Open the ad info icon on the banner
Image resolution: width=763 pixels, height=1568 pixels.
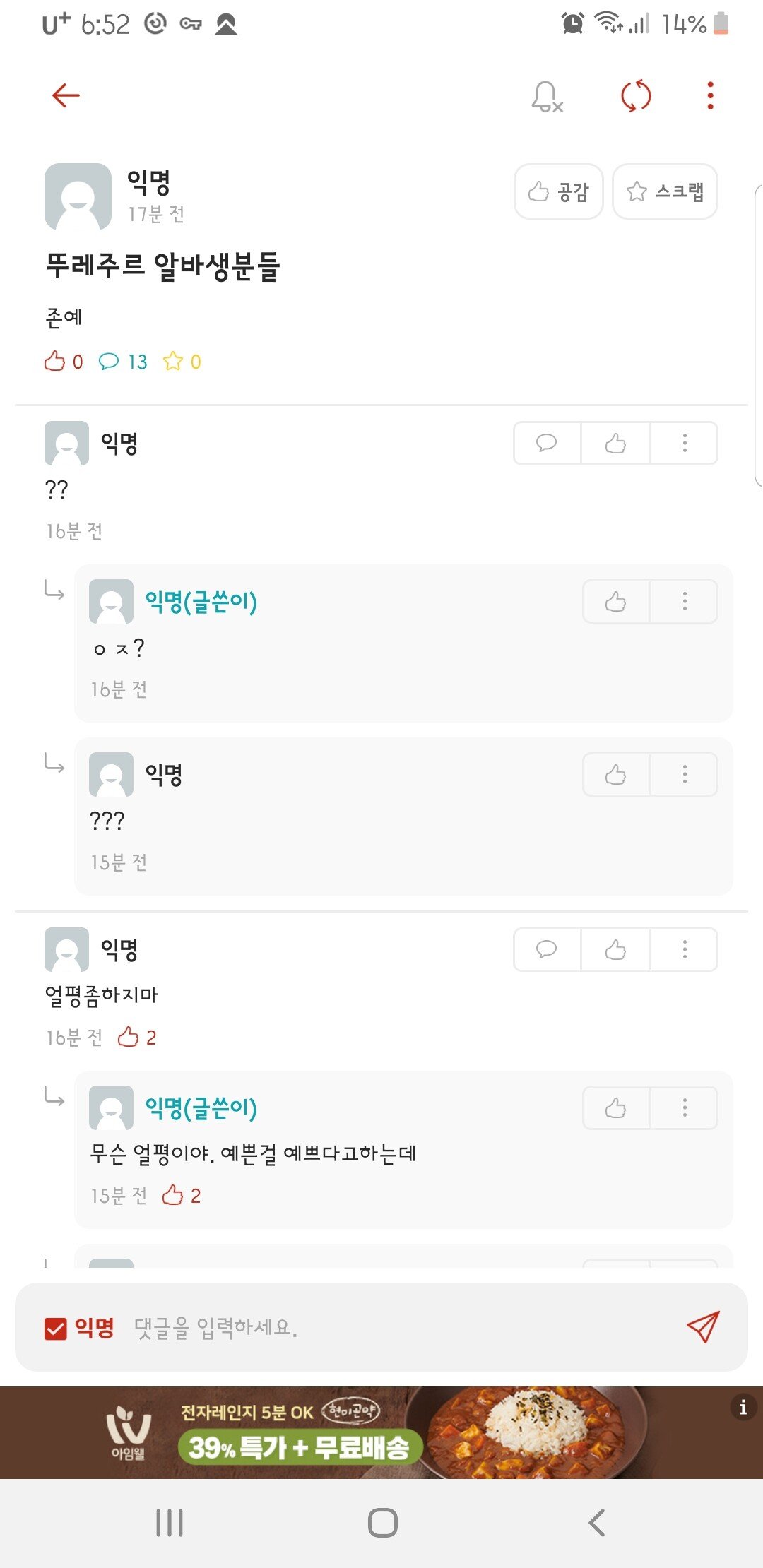[x=743, y=1408]
